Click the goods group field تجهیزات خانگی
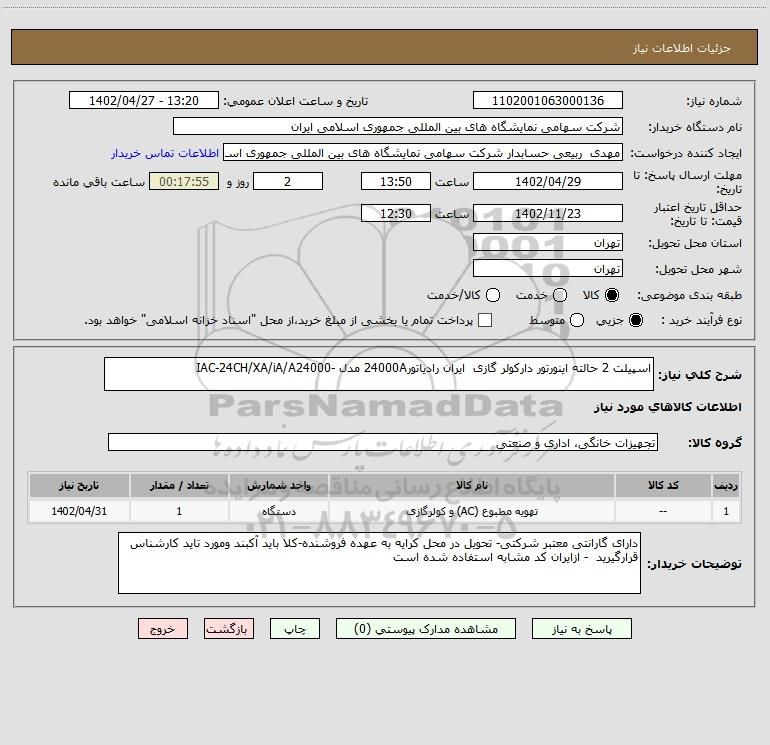This screenshot has height=745, width=770. tap(383, 442)
